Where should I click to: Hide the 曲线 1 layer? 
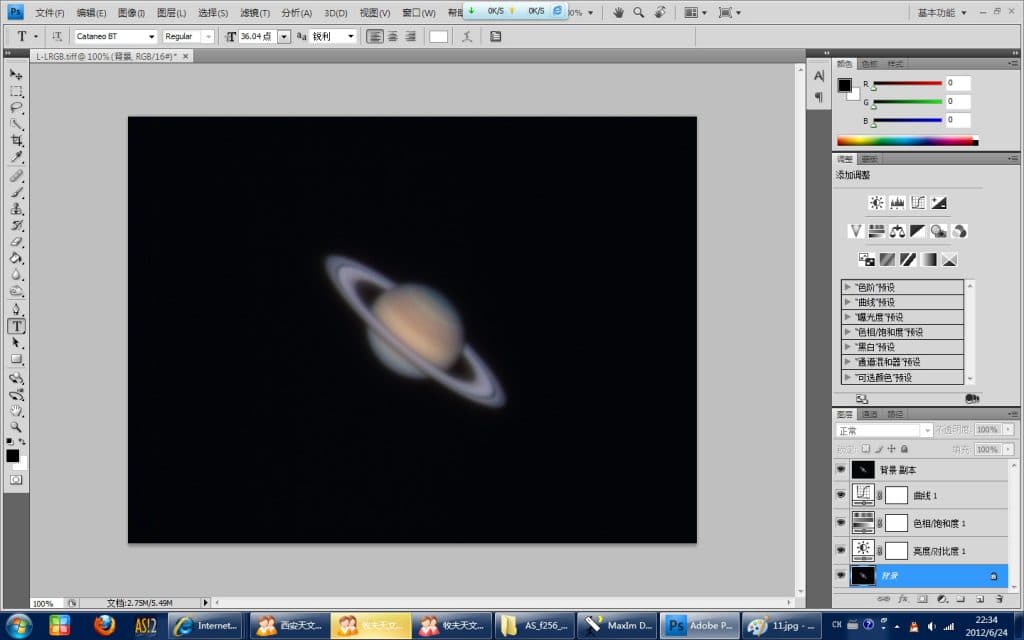[841, 495]
